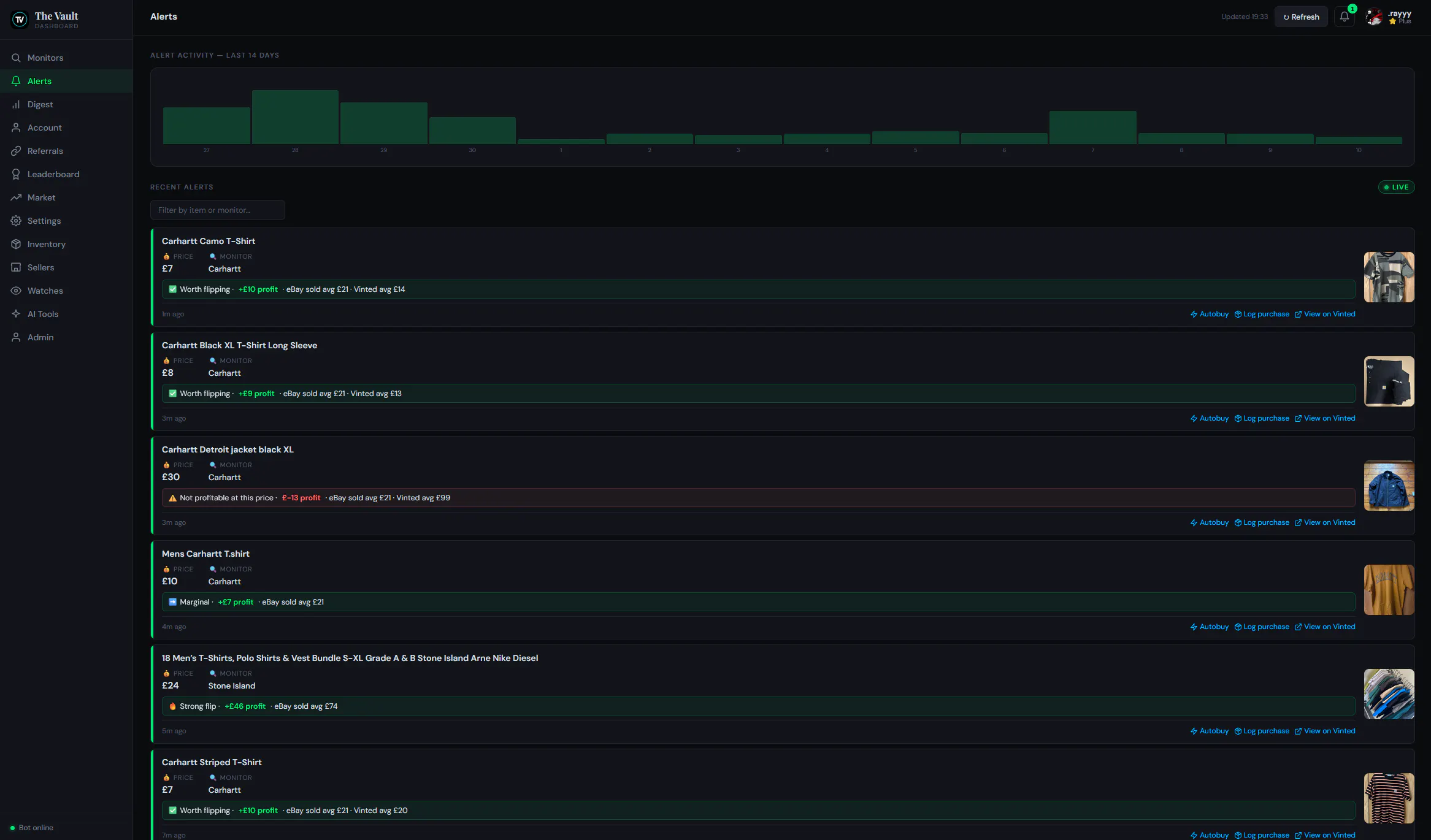Click the 'Mens Carhartt T.shirt' title
Viewport: 1431px width, 840px height.
tap(205, 554)
